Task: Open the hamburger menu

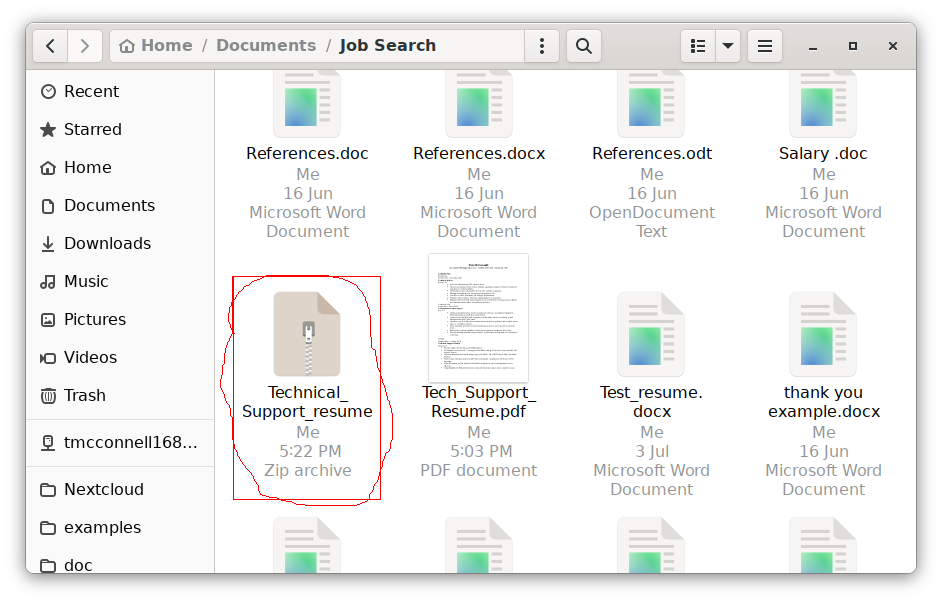Action: 764,45
